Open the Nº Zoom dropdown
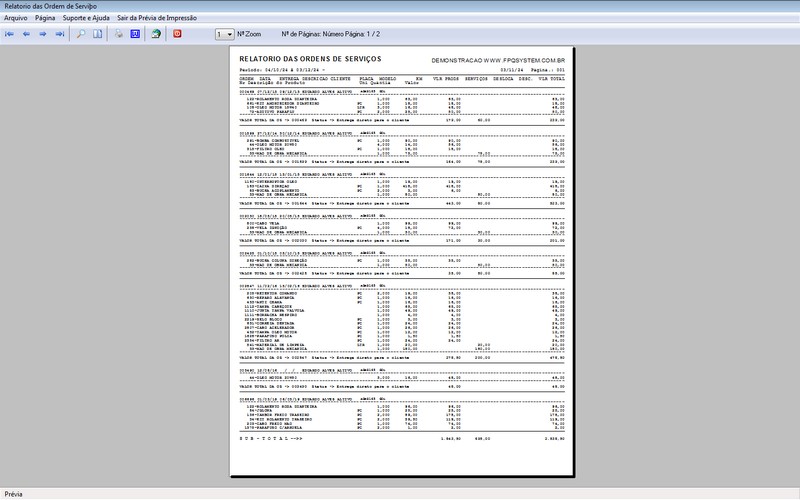Screen dimensions: 800x500 coord(224,34)
